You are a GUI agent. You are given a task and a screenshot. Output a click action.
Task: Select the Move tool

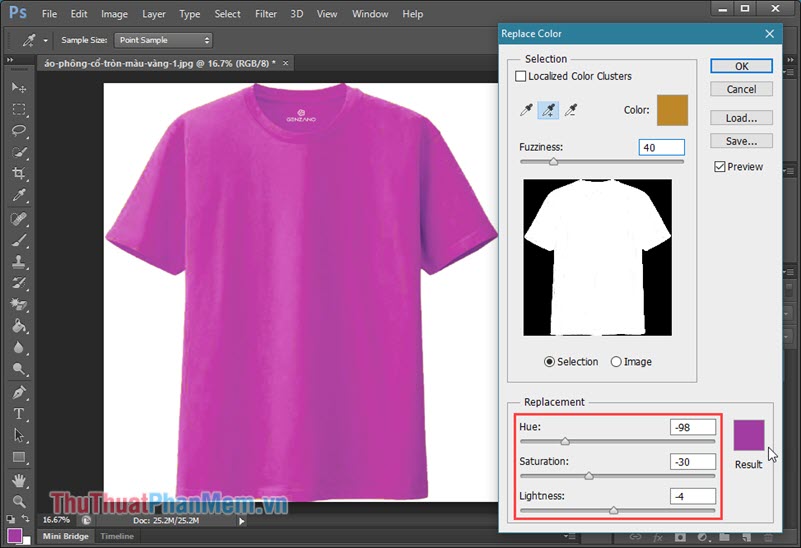(x=18, y=88)
